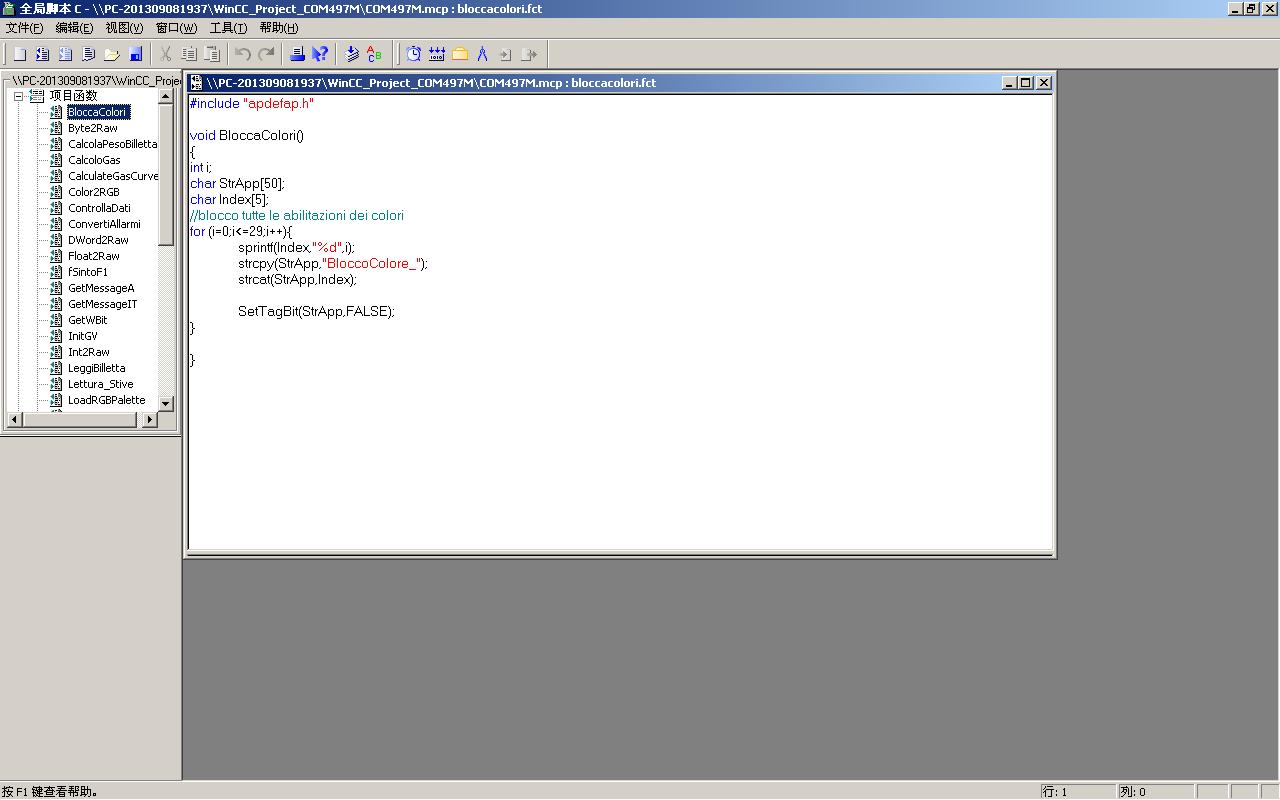Click the new action document icon
This screenshot has height=800, width=1280.
(89, 54)
